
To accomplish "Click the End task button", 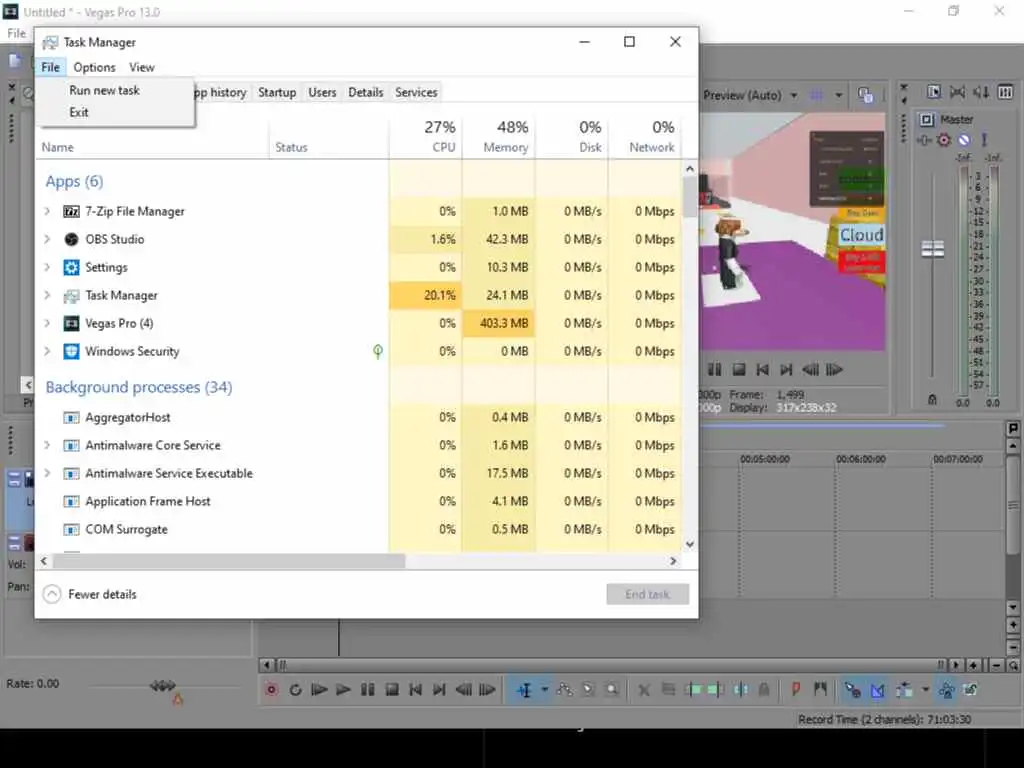I will coord(647,594).
